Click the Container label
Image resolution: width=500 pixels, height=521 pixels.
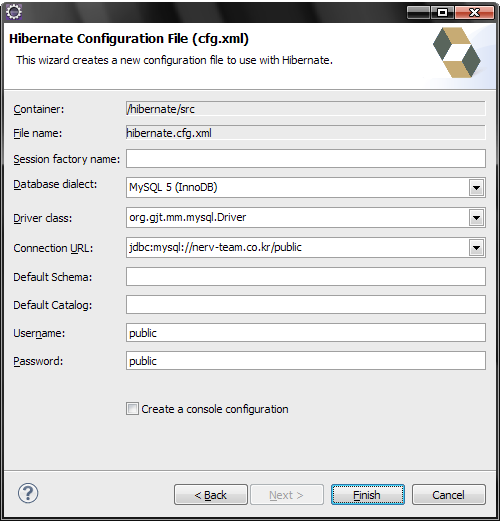(x=39, y=109)
